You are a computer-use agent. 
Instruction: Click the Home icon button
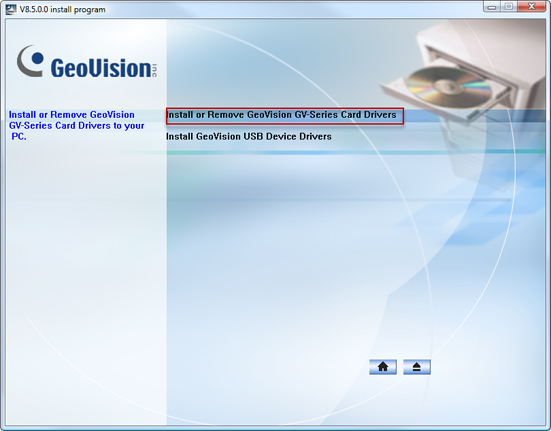pos(383,367)
